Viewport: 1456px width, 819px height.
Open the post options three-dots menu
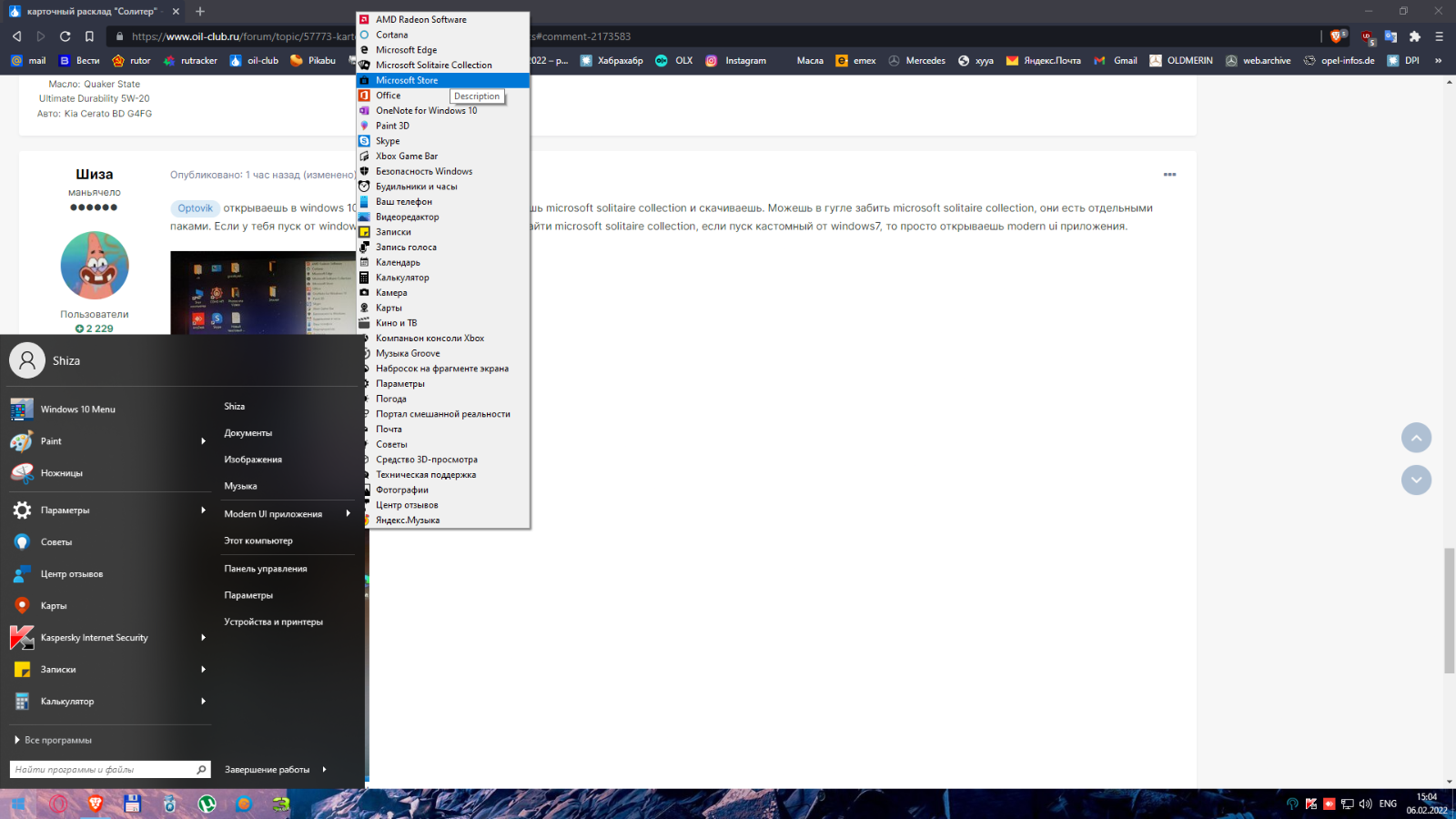pyautogui.click(x=1169, y=175)
